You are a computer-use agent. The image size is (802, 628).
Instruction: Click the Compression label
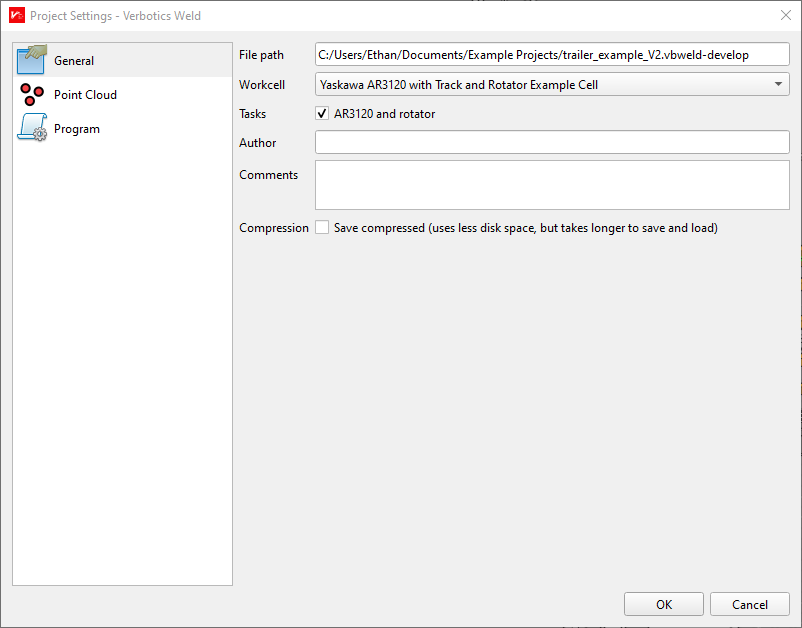tap(274, 228)
